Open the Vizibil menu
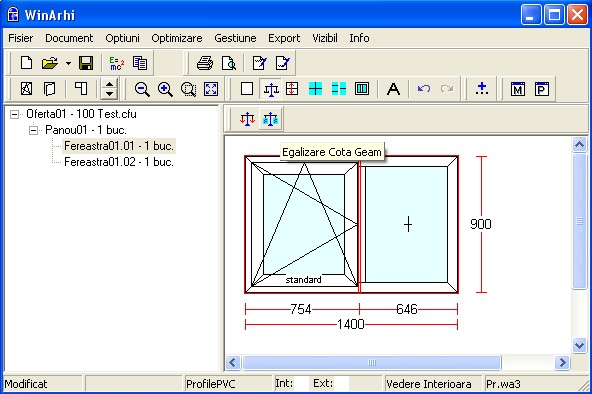The height and width of the screenshot is (394, 592). click(325, 38)
